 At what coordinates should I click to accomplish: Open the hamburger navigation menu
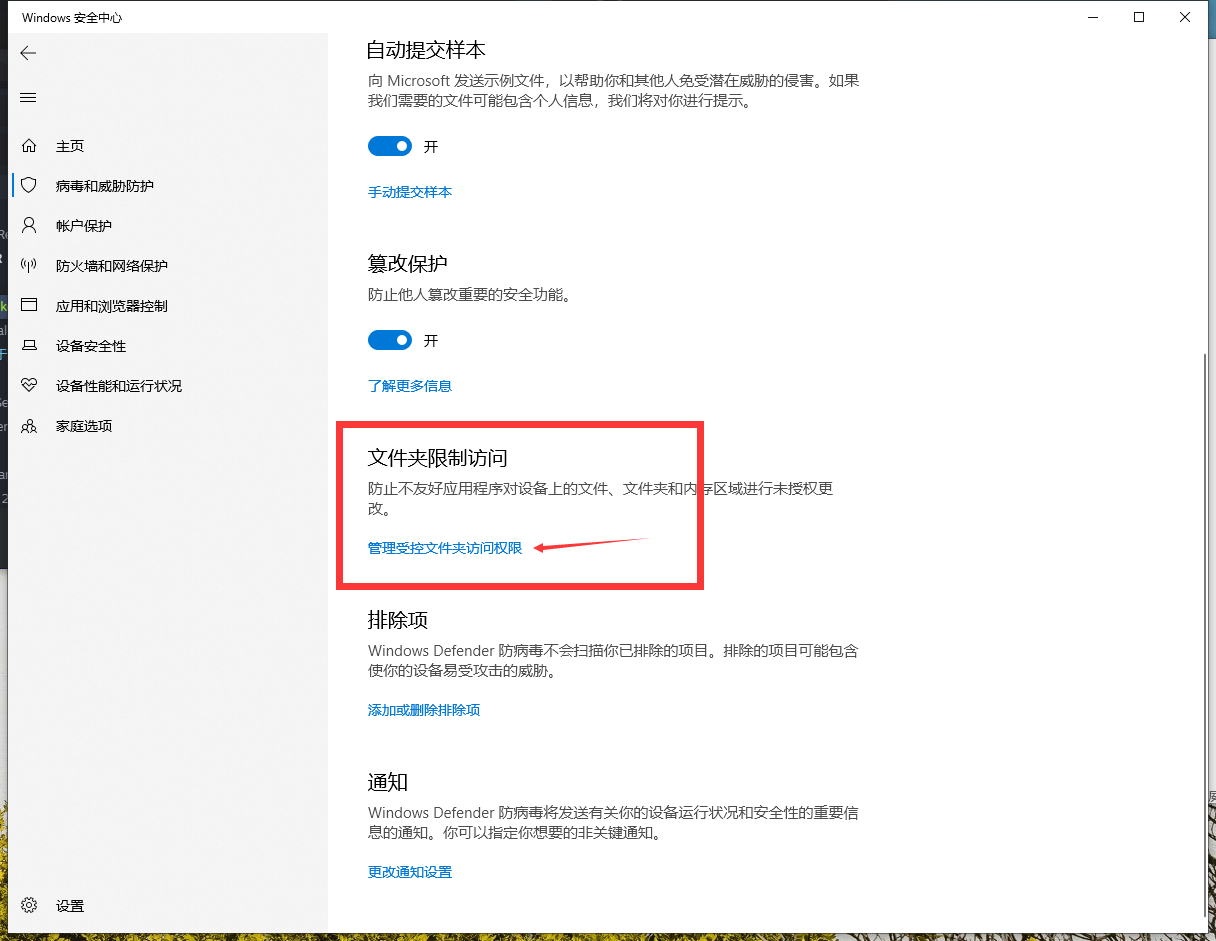(x=28, y=97)
